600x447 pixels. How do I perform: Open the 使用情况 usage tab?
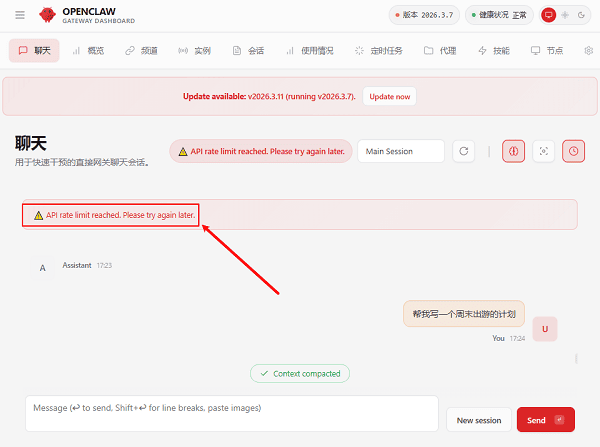click(x=310, y=51)
